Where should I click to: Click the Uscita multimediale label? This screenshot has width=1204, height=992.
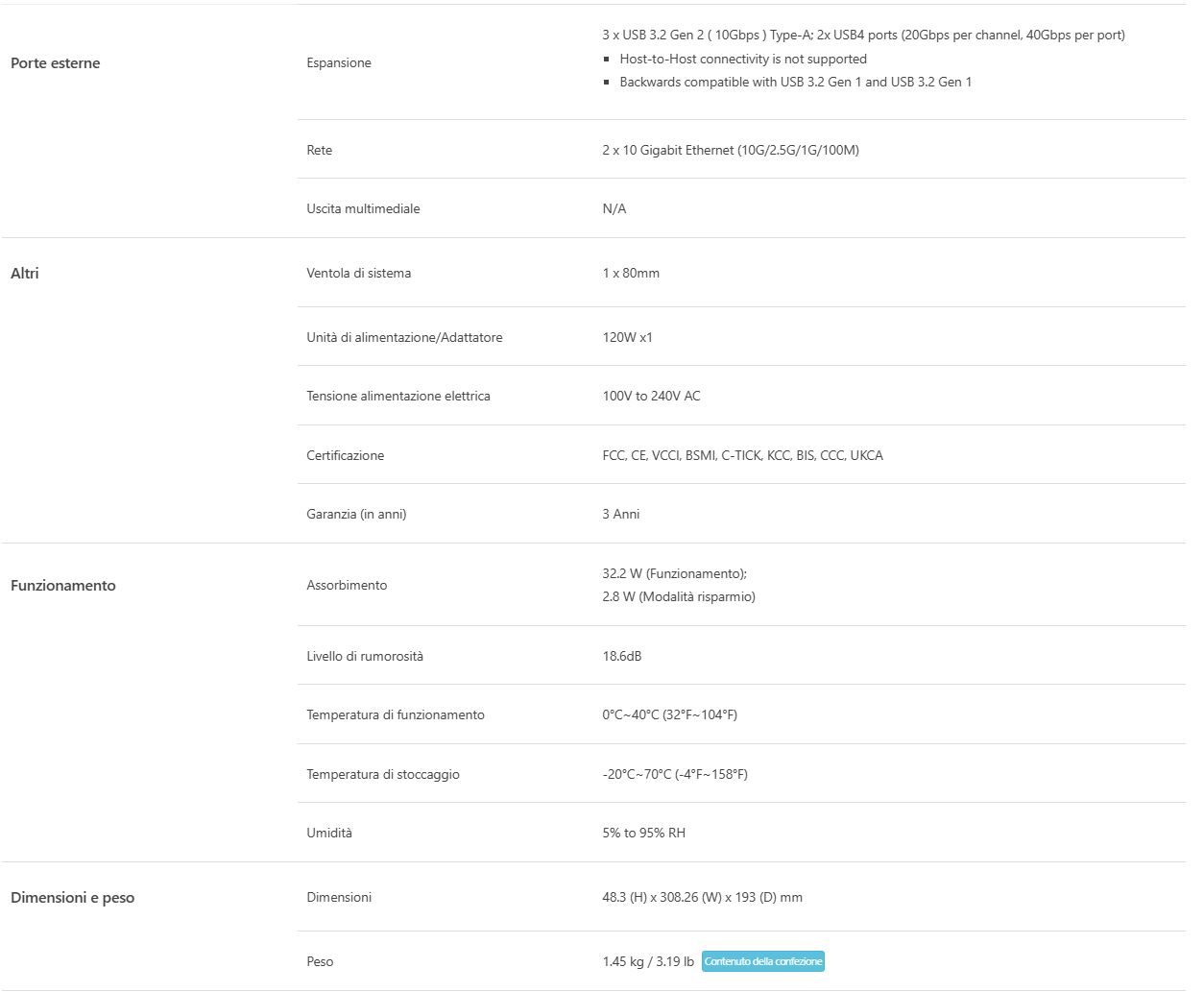tap(363, 209)
